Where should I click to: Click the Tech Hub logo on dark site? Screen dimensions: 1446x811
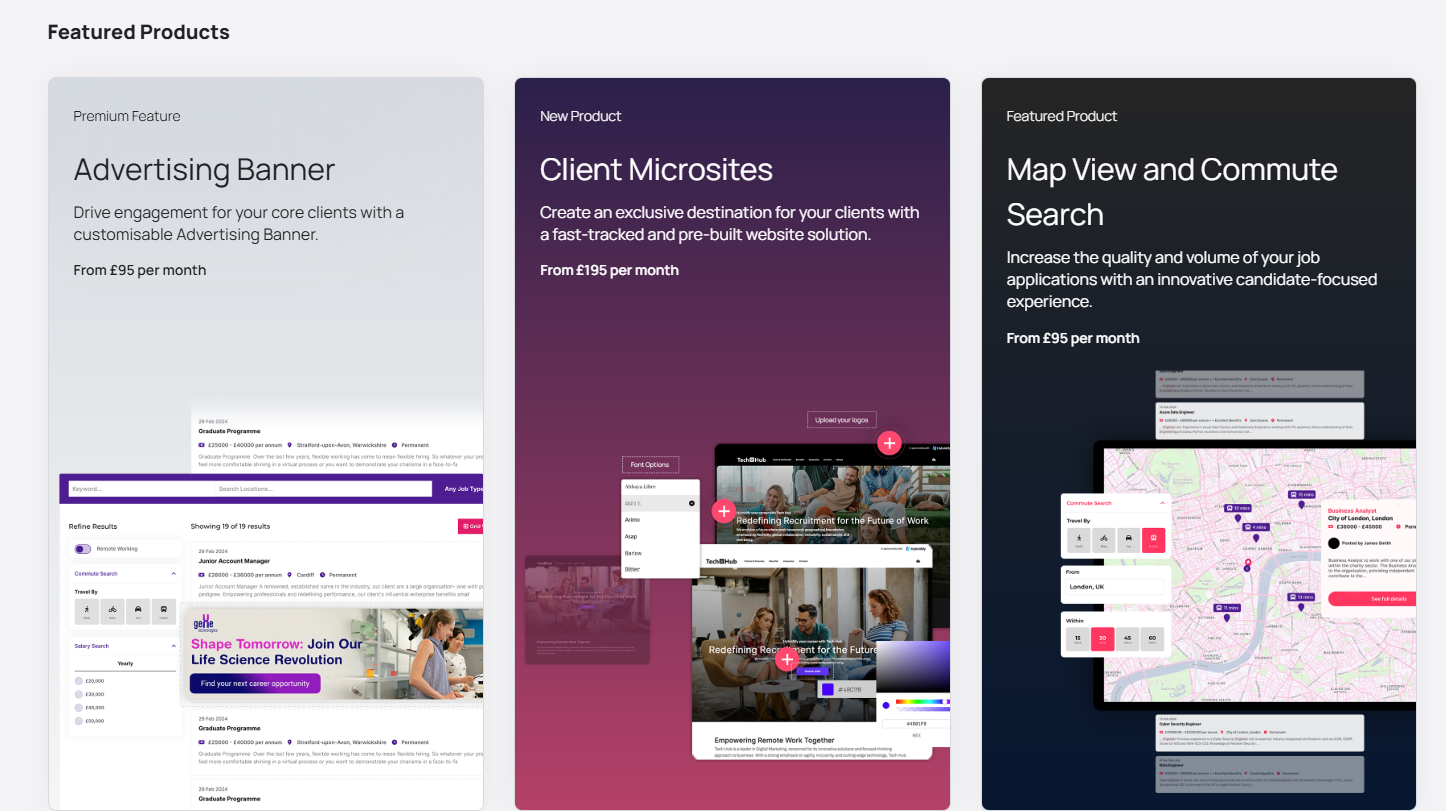coord(751,461)
